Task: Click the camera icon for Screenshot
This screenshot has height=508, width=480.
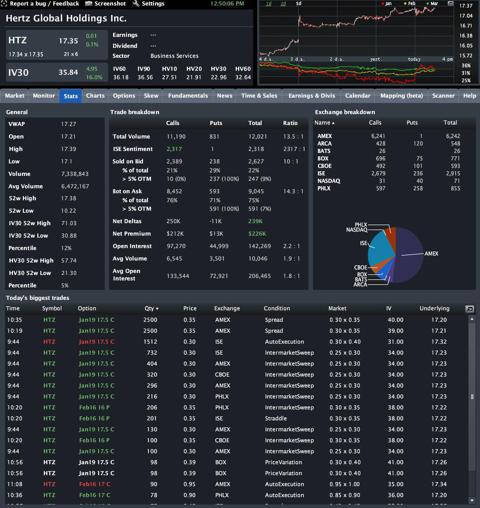Action: point(88,4)
